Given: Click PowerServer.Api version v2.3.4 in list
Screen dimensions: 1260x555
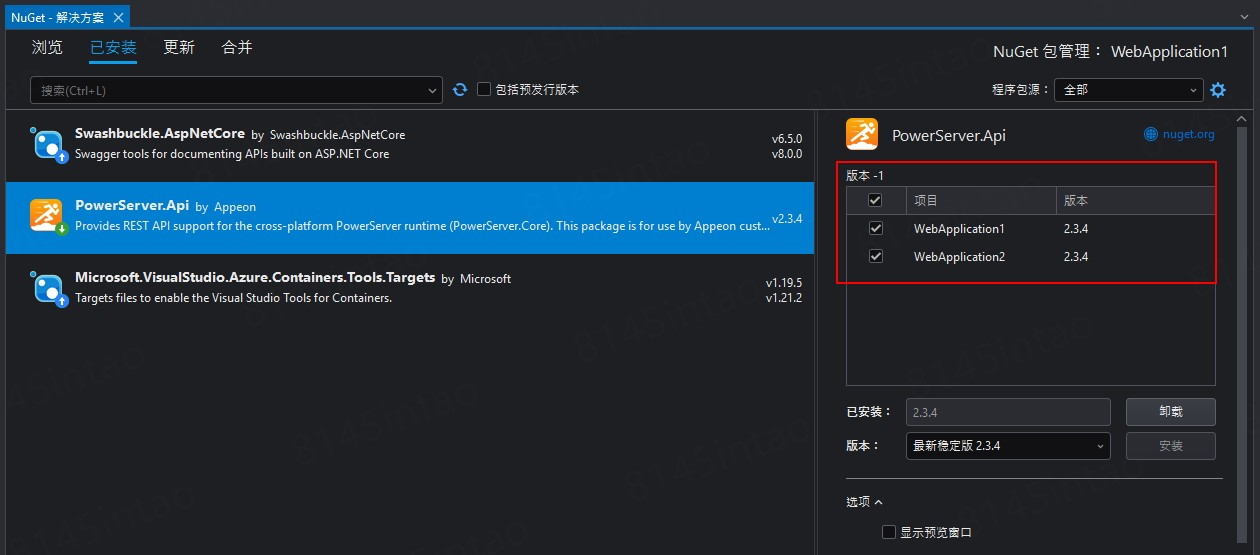Looking at the screenshot, I should (787, 218).
